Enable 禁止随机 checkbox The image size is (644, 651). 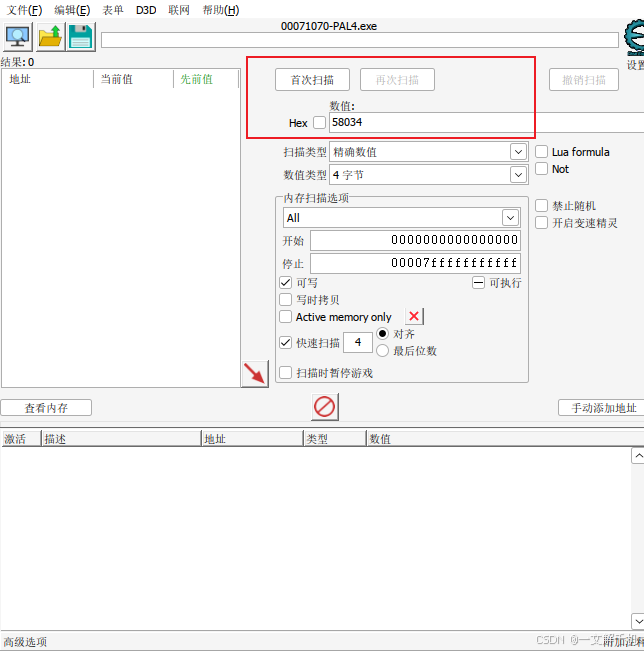click(x=541, y=206)
